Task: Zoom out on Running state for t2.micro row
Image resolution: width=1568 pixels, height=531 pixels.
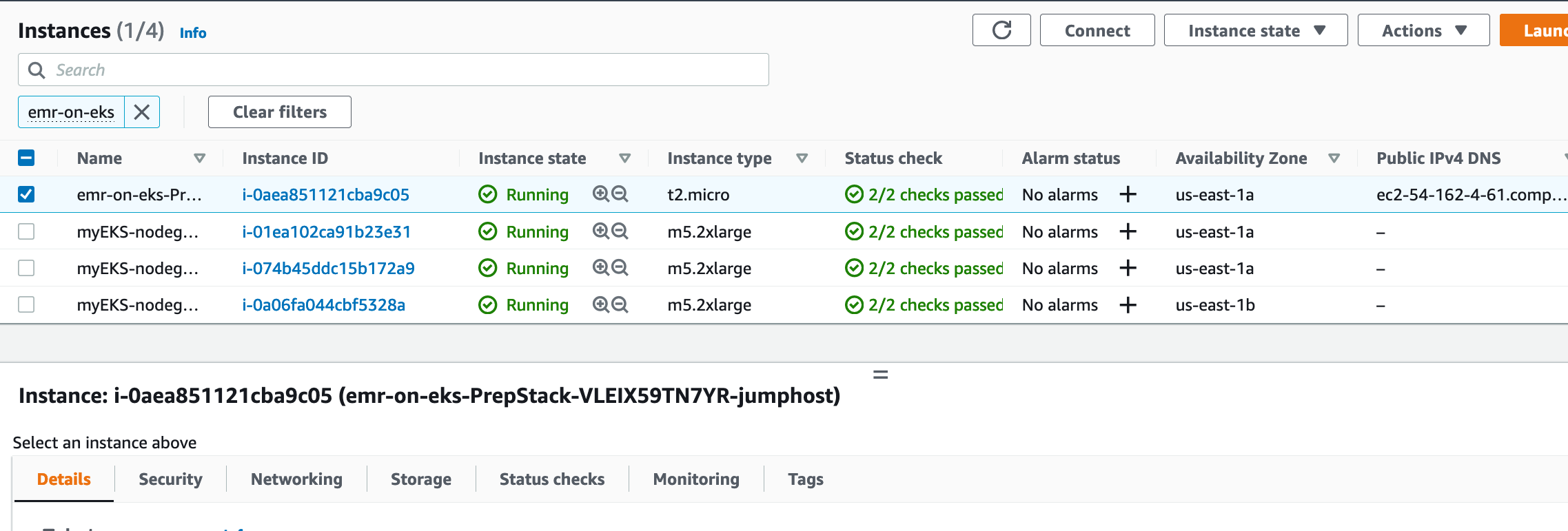Action: point(620,194)
